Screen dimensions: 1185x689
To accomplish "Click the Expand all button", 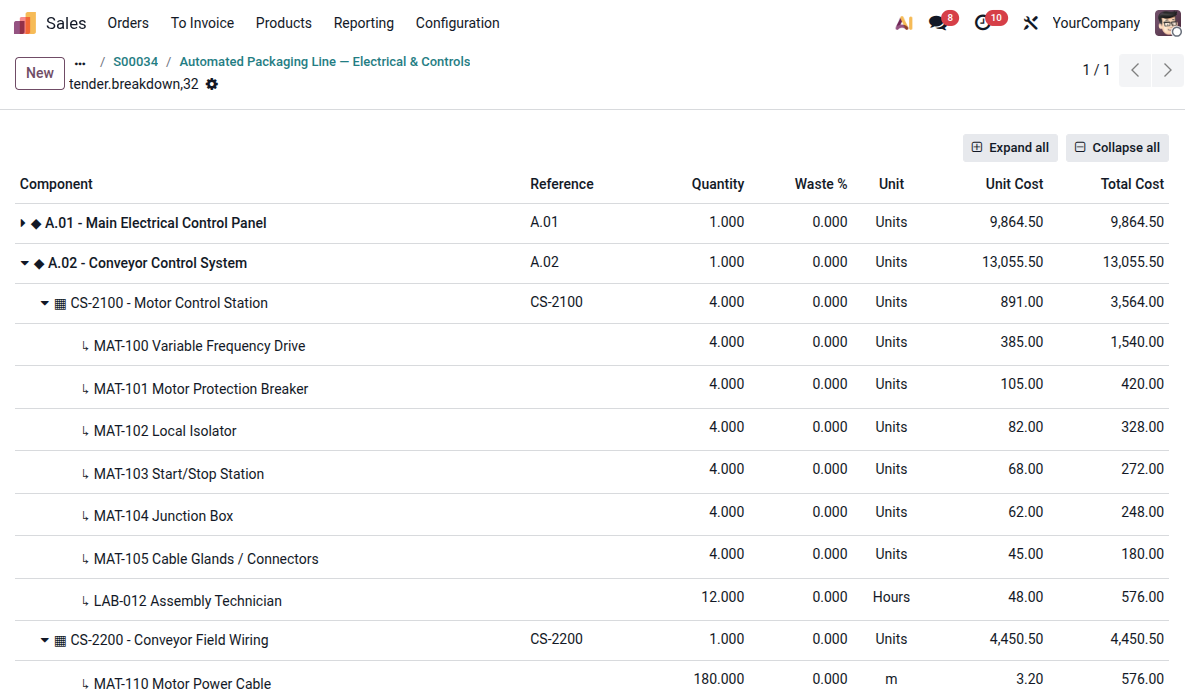I will pyautogui.click(x=1010, y=148).
